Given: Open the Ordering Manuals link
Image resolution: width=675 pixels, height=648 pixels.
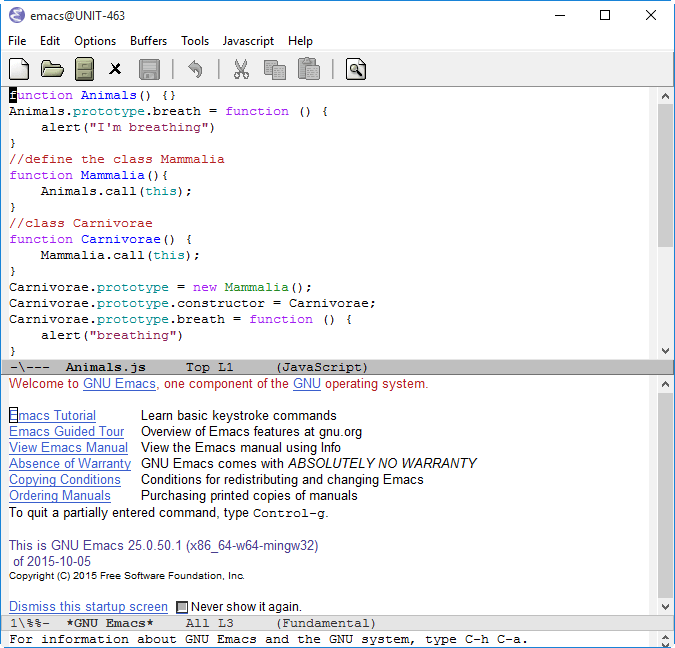Looking at the screenshot, I should pyautogui.click(x=60, y=496).
